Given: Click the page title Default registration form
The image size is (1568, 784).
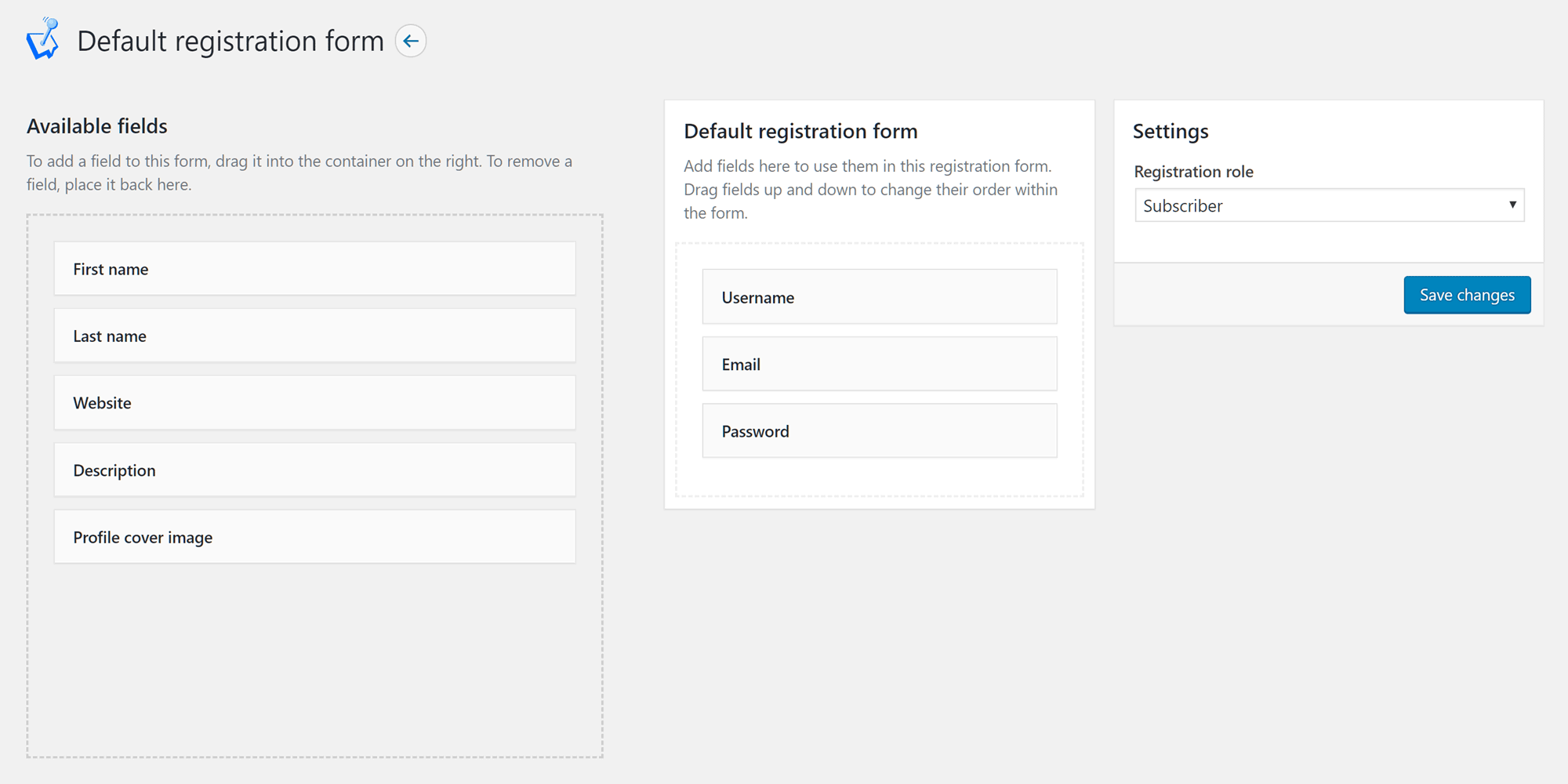Looking at the screenshot, I should [x=230, y=41].
